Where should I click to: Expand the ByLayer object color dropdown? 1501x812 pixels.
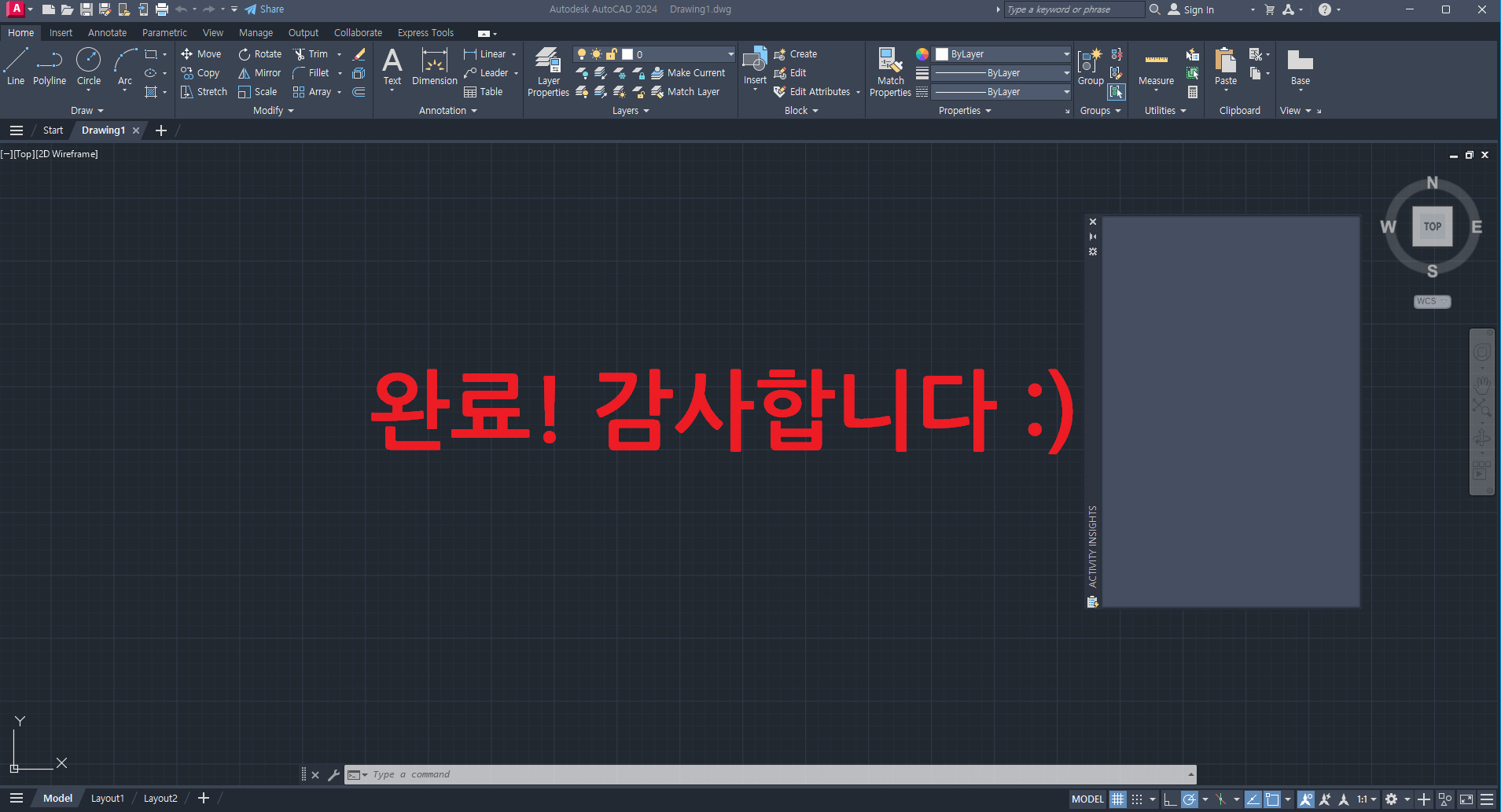click(x=1065, y=53)
